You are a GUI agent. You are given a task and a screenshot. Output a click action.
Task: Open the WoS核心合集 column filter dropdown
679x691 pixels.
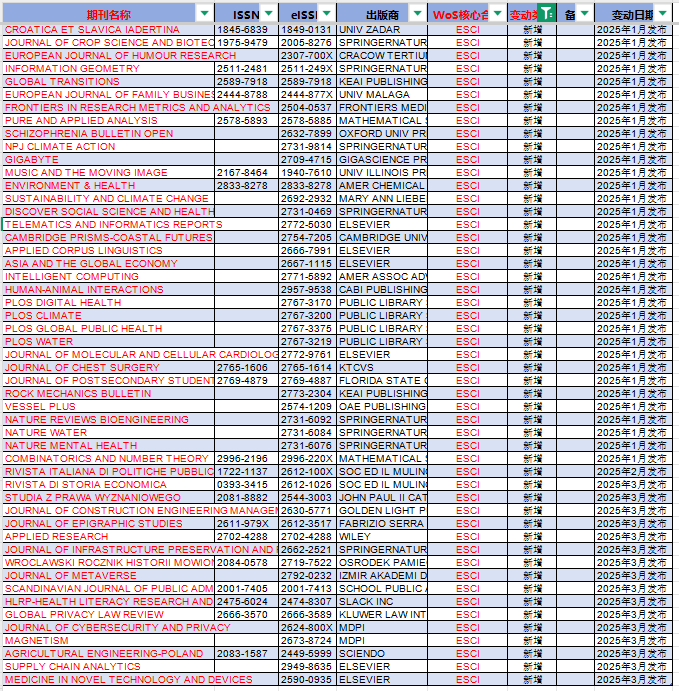pos(498,13)
